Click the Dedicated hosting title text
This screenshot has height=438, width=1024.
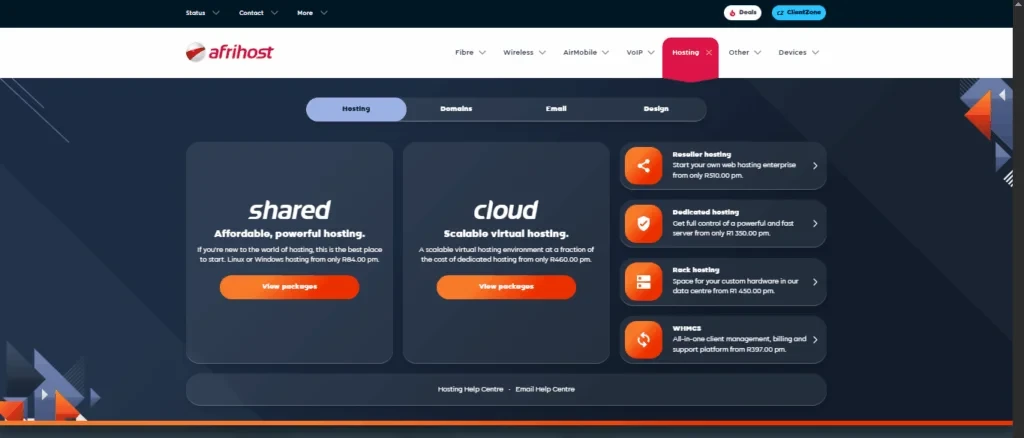(705, 212)
